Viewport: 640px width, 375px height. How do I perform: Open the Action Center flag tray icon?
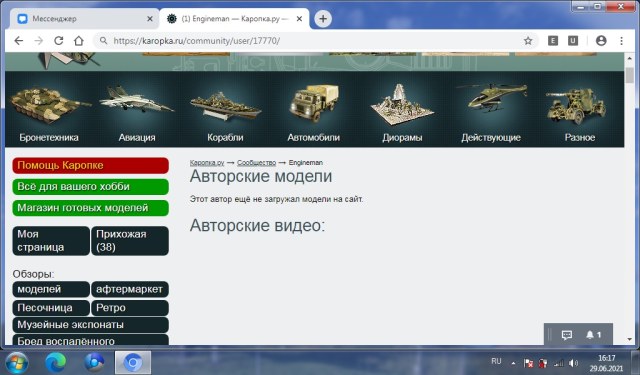(528, 363)
